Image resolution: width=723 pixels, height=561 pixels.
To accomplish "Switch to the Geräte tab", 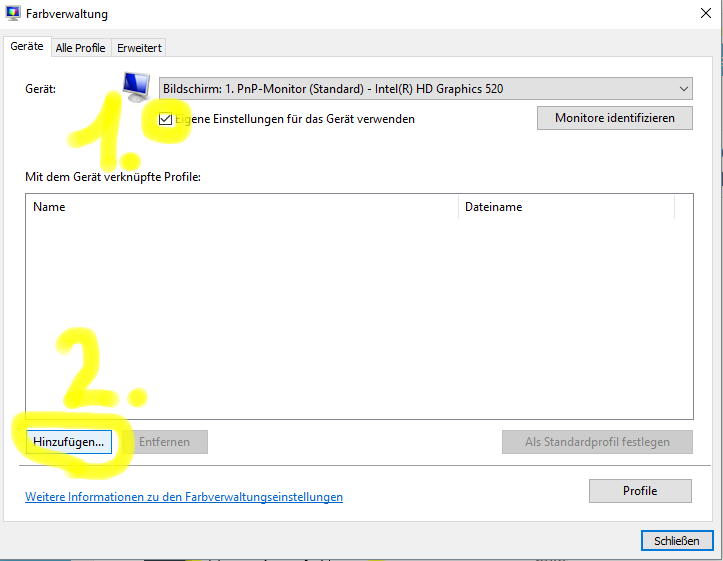I will coord(27,47).
